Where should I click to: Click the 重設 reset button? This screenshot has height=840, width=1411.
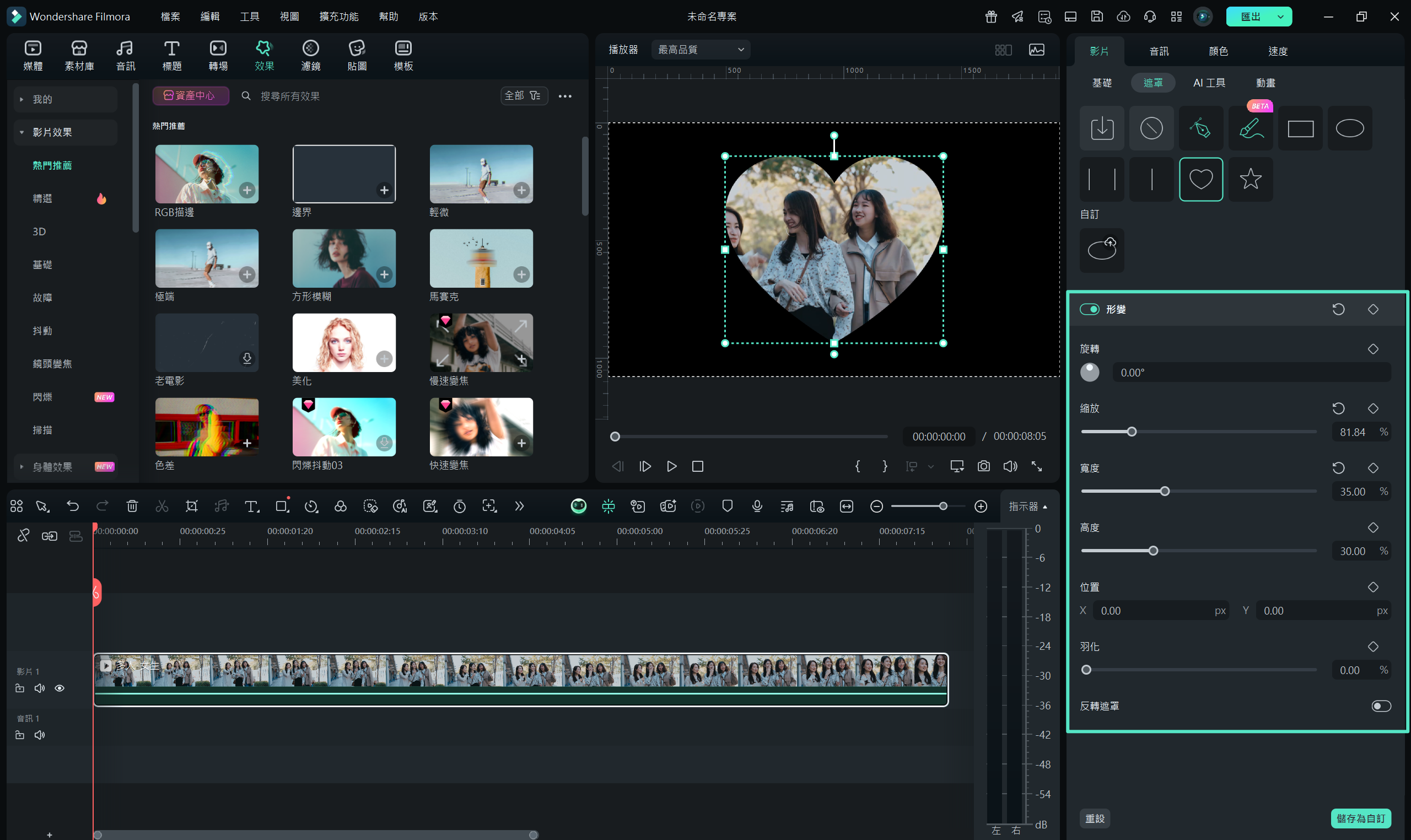(1095, 819)
